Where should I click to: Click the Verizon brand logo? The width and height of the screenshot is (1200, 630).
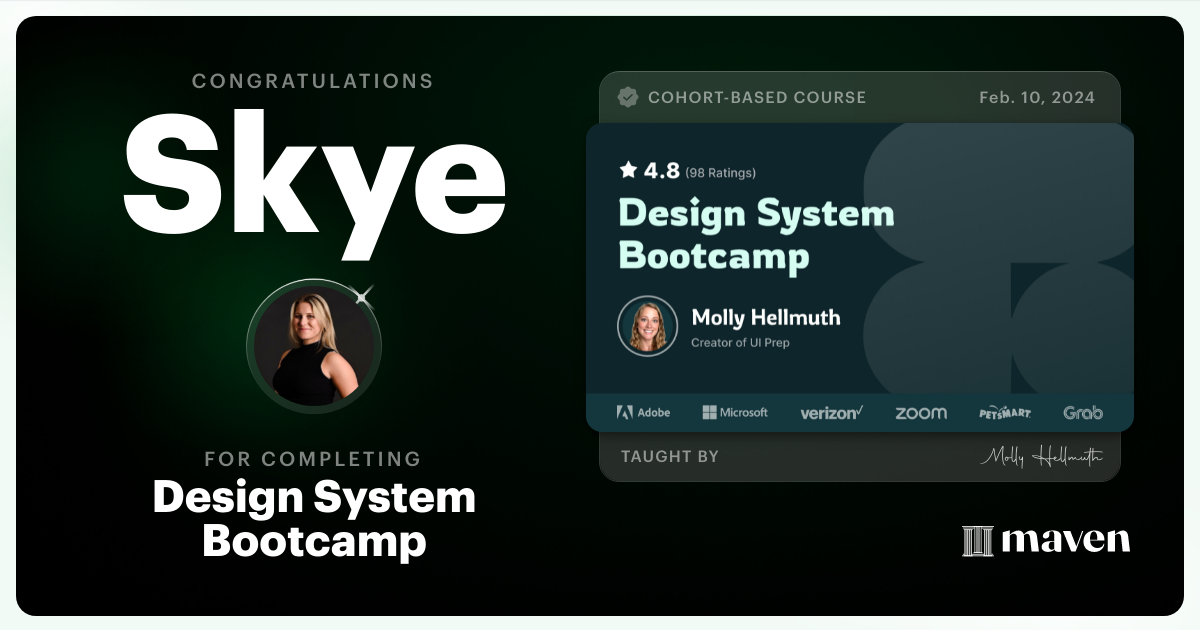pos(830,412)
